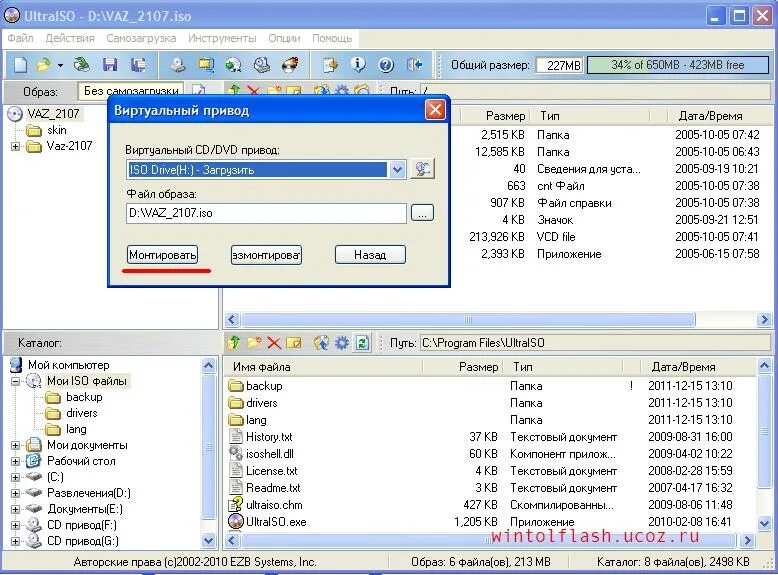The image size is (778, 575).
Task: Click the browse '...' button for image file
Action: 422,213
